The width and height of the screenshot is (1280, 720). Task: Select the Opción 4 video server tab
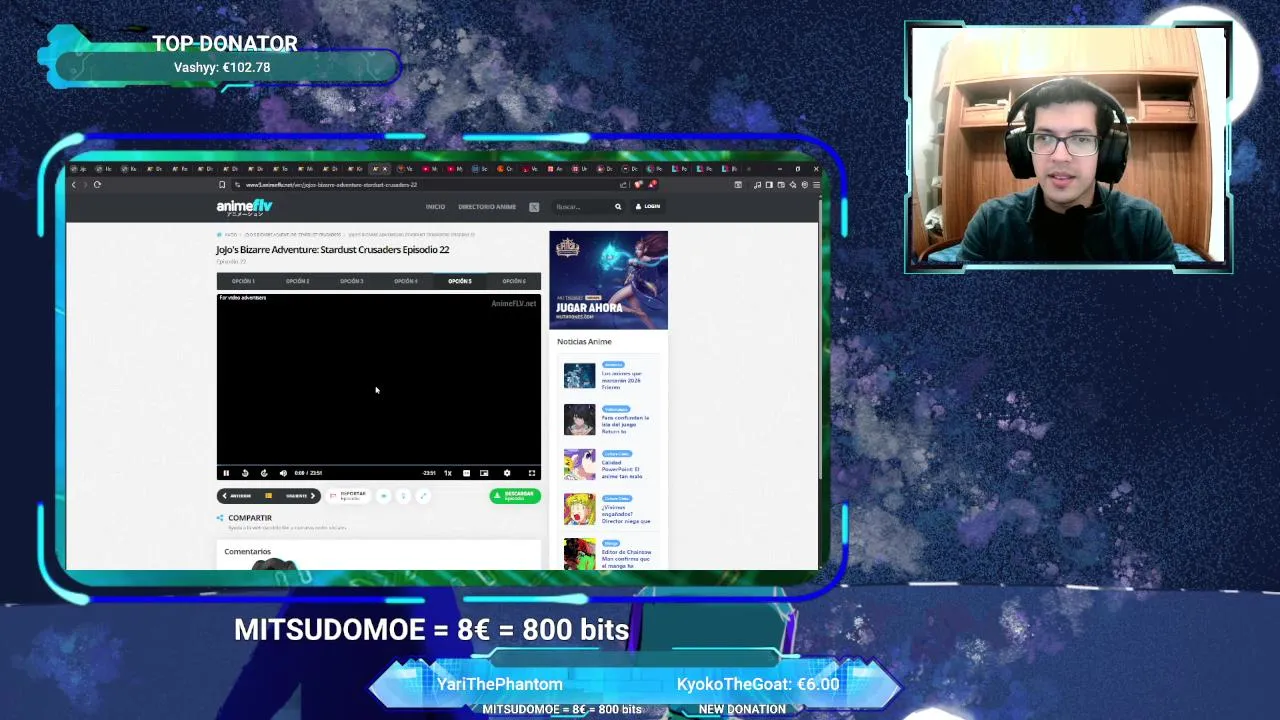click(405, 281)
